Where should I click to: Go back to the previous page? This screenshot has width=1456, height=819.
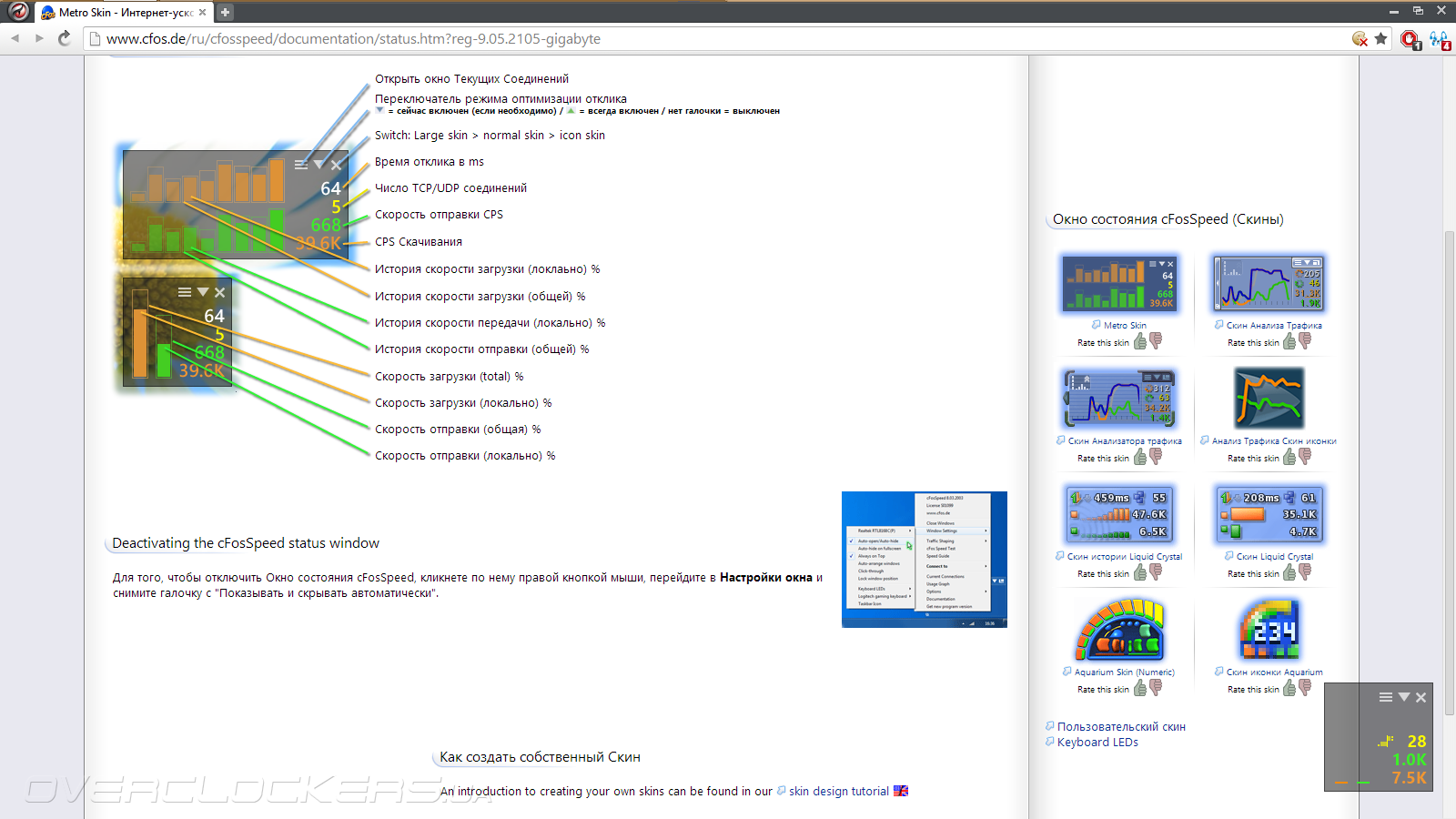15,38
